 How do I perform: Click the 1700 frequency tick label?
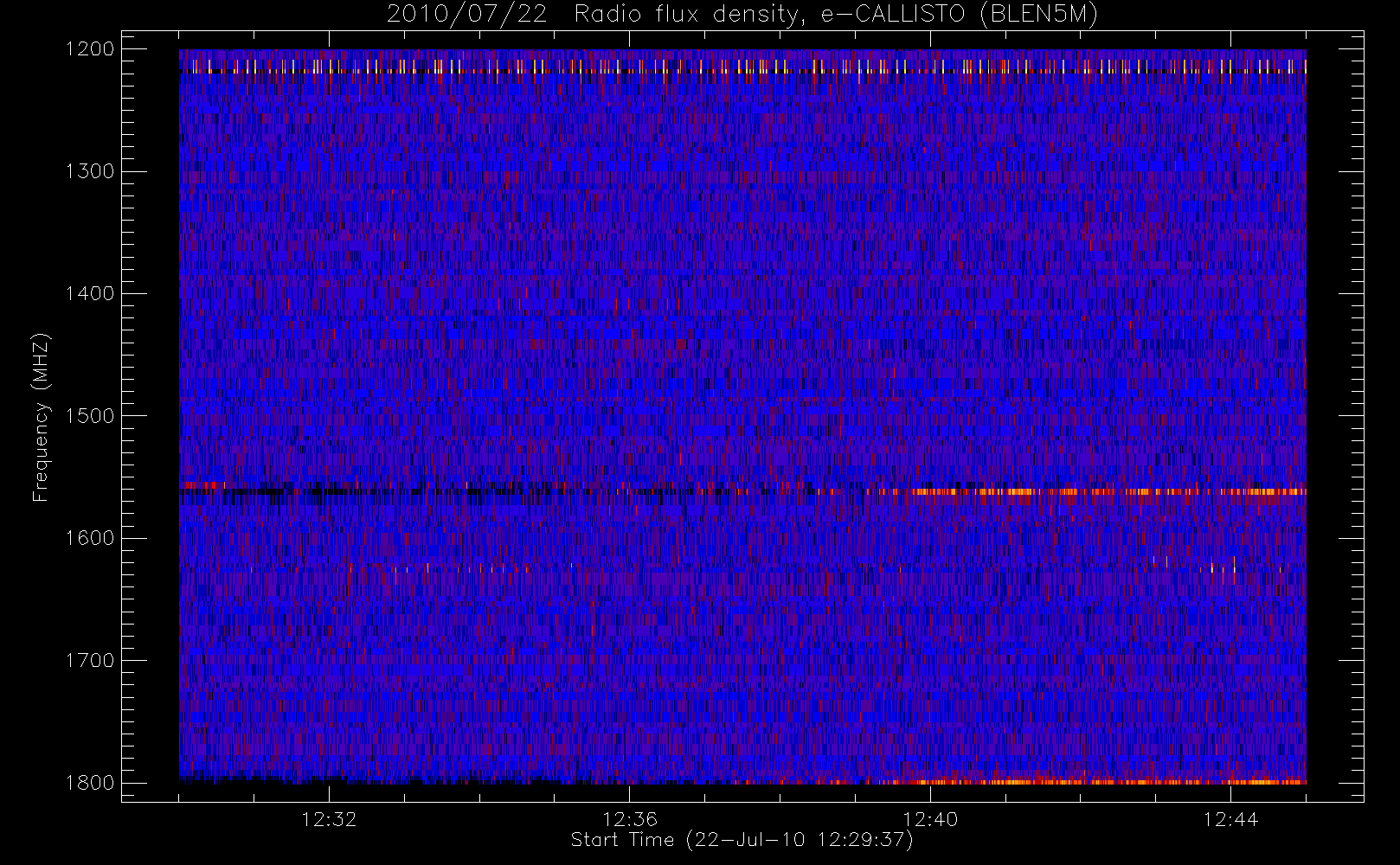click(90, 661)
